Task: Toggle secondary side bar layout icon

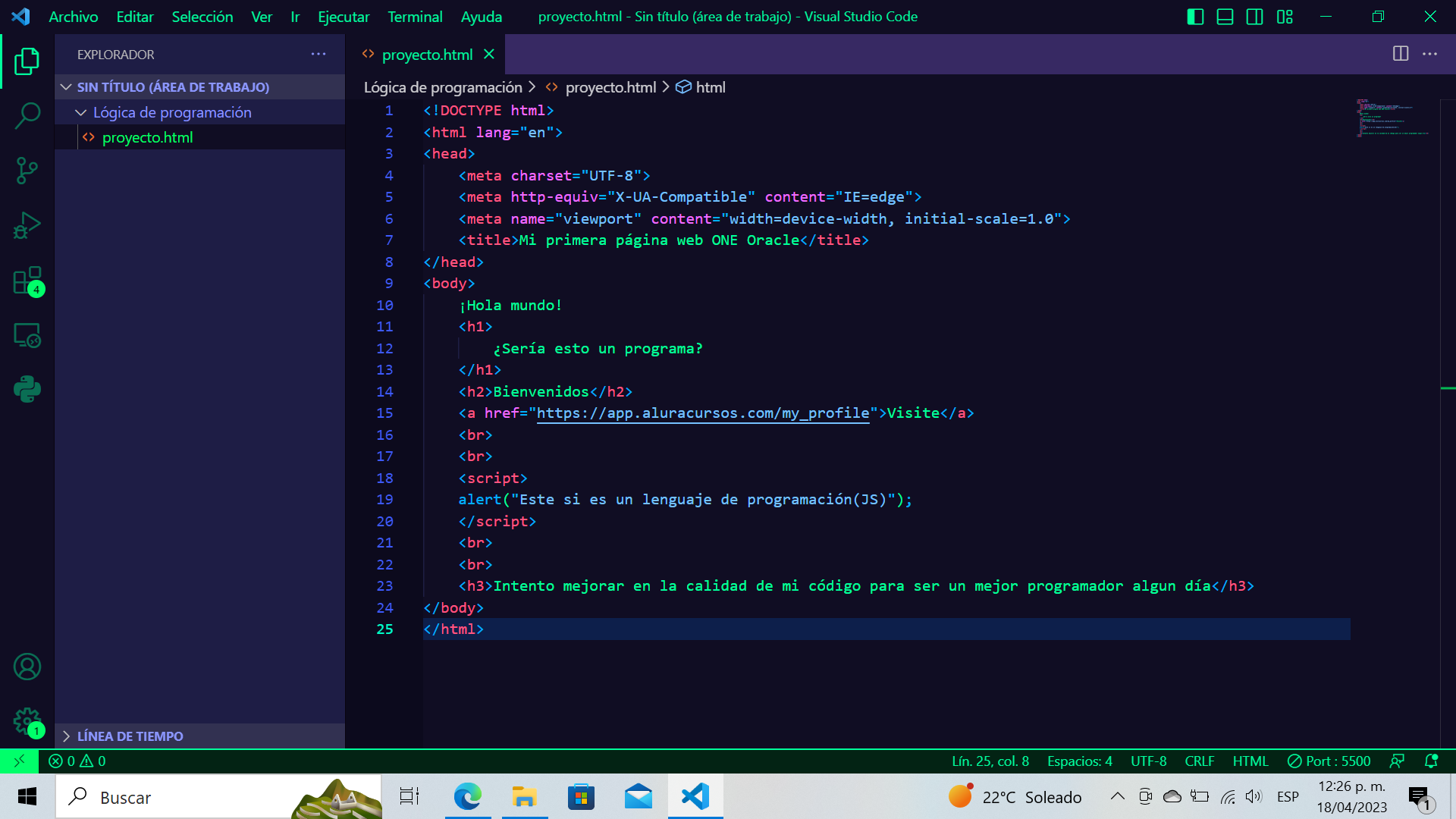Action: 1254,17
